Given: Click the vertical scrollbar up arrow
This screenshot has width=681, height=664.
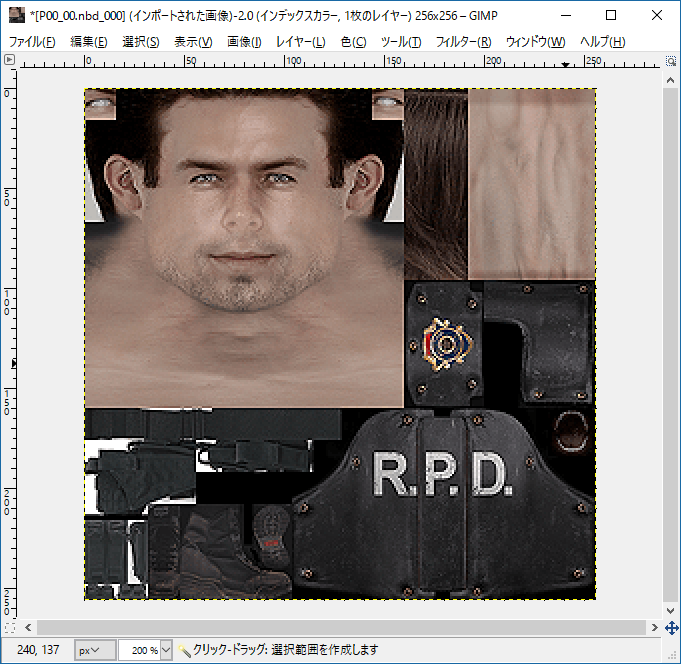Looking at the screenshot, I should [670, 80].
